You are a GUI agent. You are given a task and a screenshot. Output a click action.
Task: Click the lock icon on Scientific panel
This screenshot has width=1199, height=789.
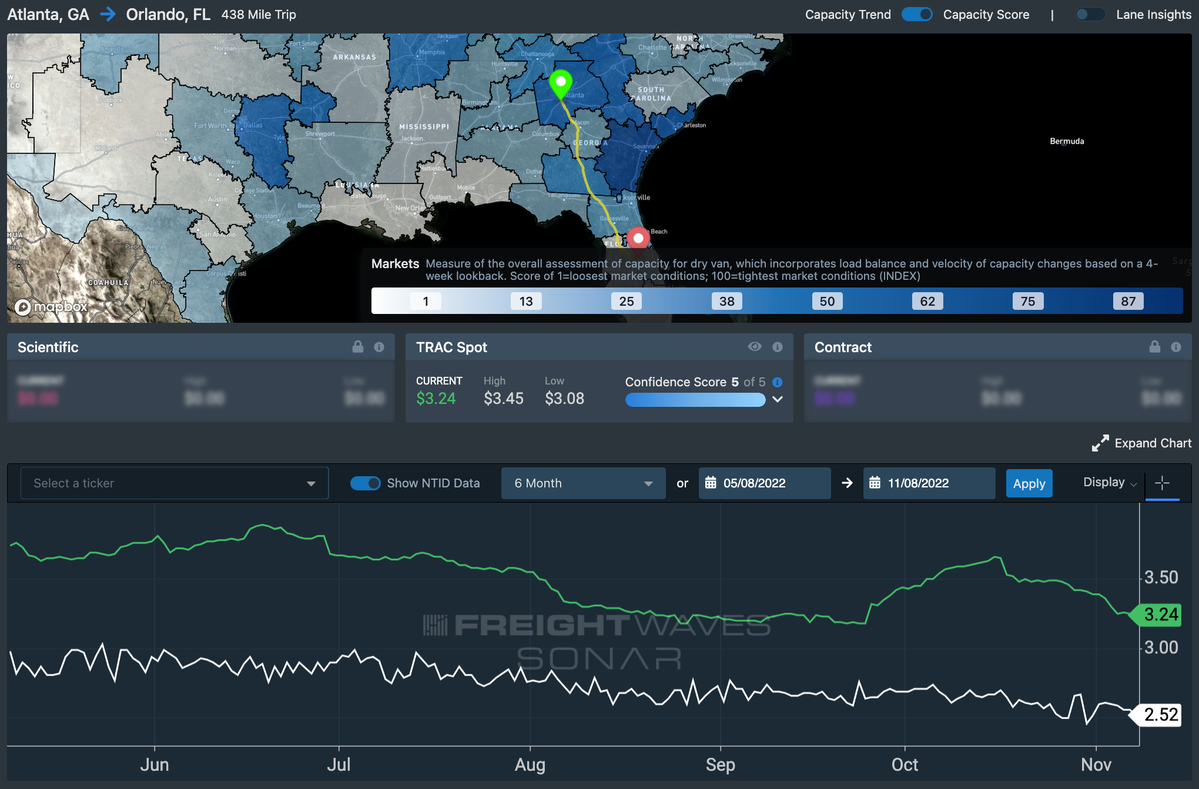[x=357, y=346]
